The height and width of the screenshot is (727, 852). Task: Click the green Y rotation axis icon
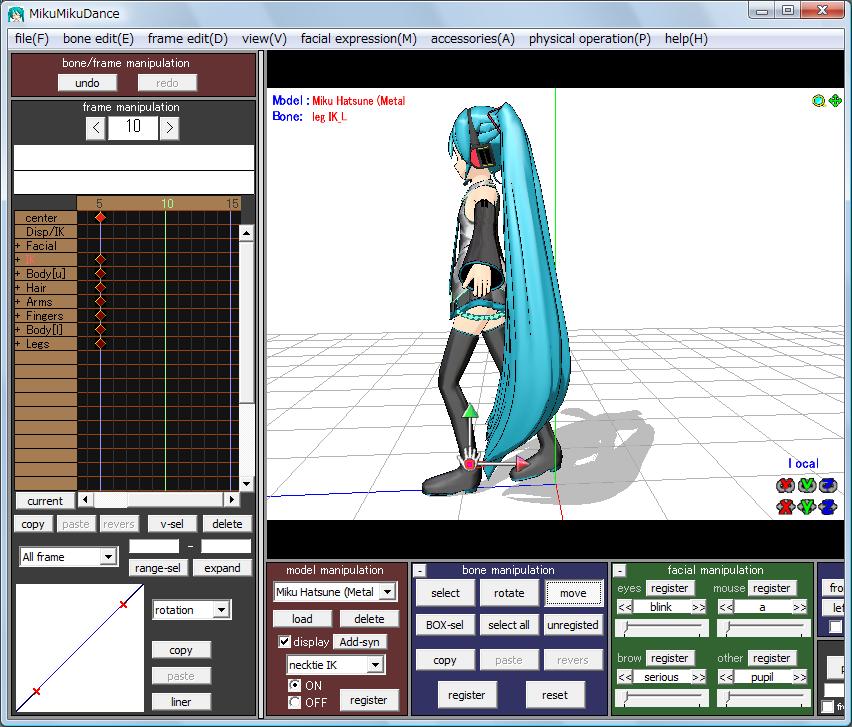tap(807, 485)
